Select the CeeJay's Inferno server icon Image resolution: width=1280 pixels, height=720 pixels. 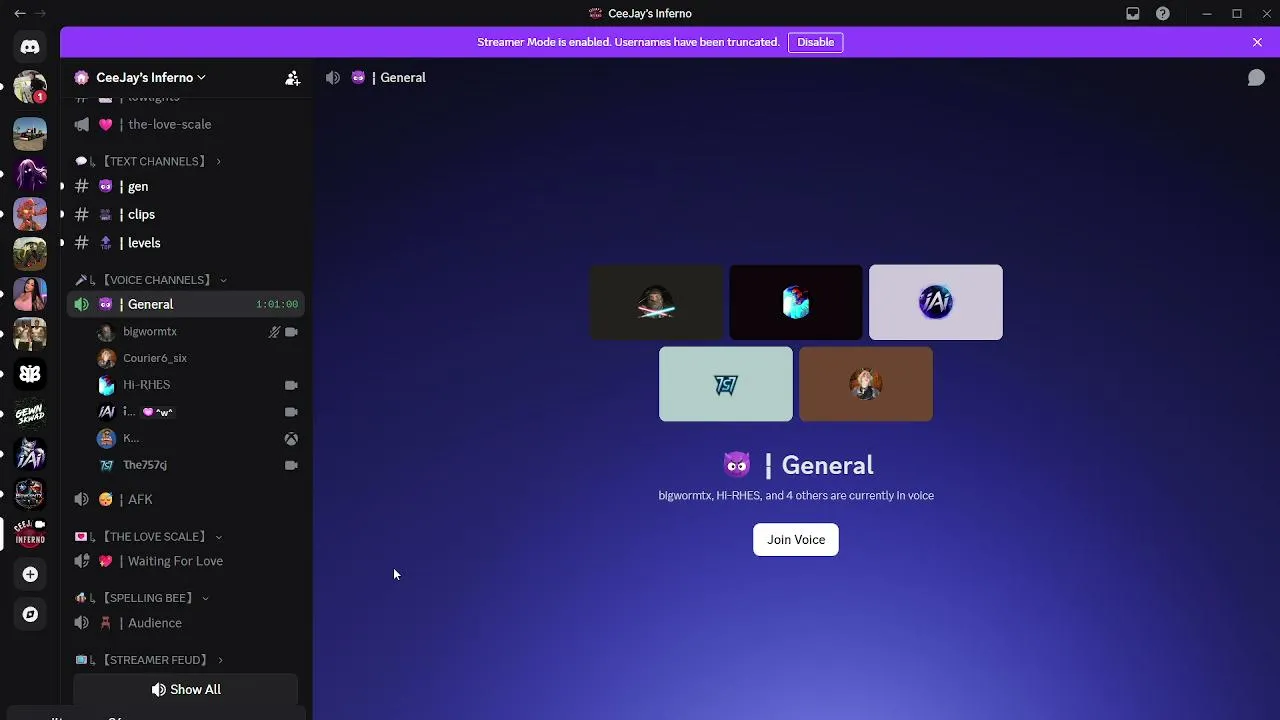coord(30,534)
